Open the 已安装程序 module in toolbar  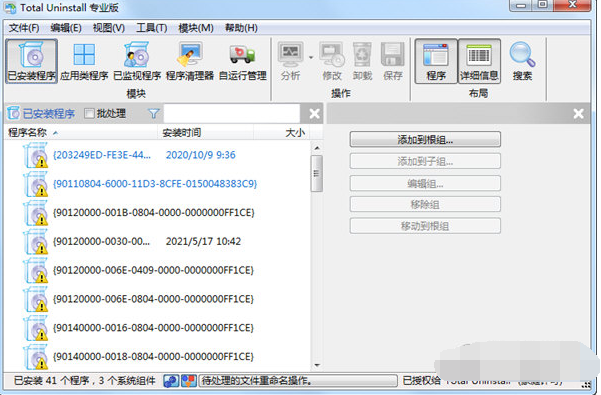(31, 61)
